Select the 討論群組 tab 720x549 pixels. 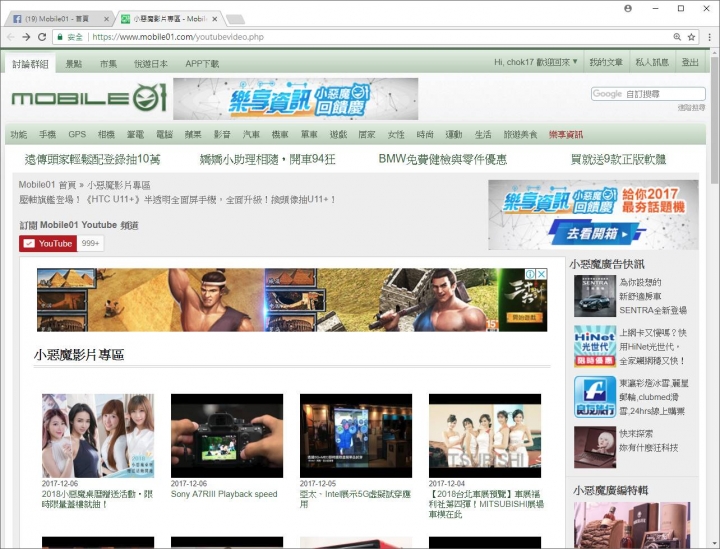30,64
